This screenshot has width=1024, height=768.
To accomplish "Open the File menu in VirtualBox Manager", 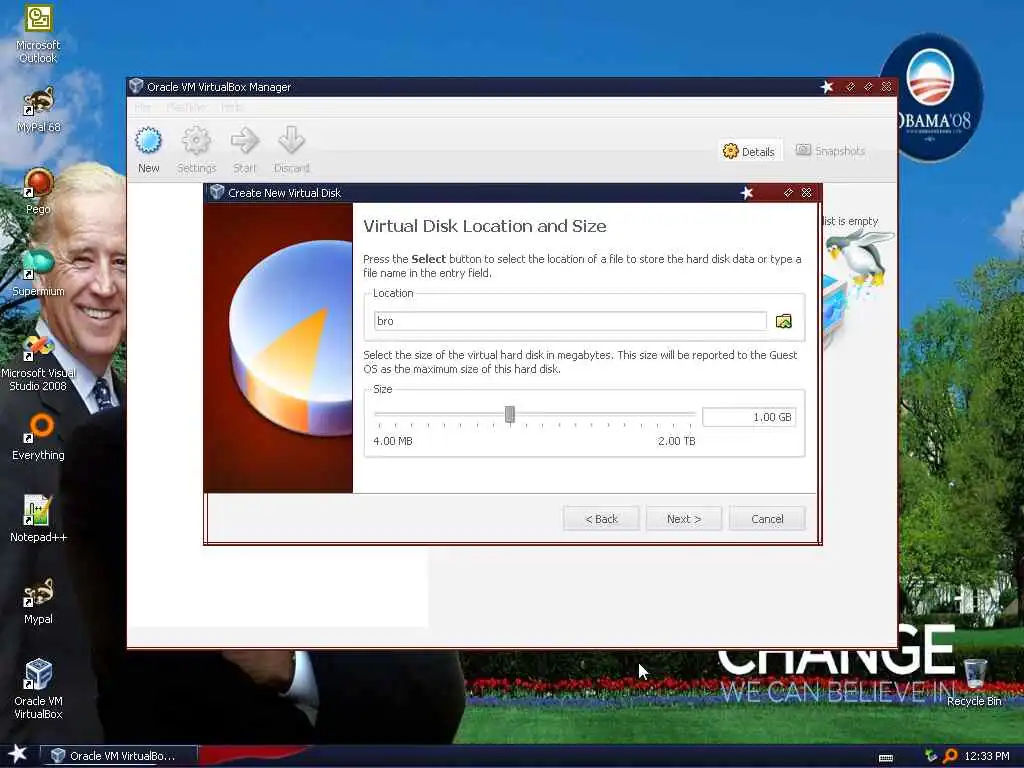I will tap(142, 107).
